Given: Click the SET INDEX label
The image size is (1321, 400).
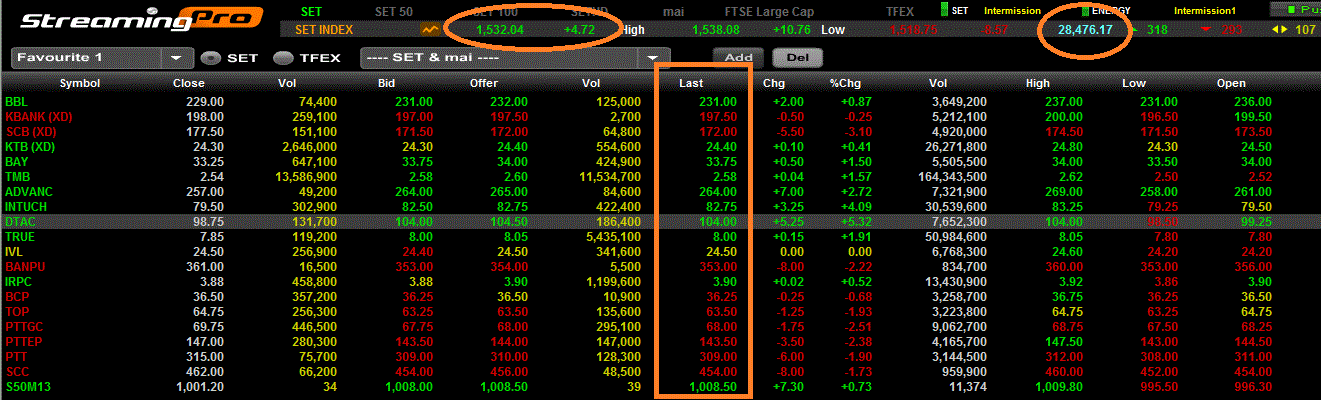Looking at the screenshot, I should click(324, 30).
